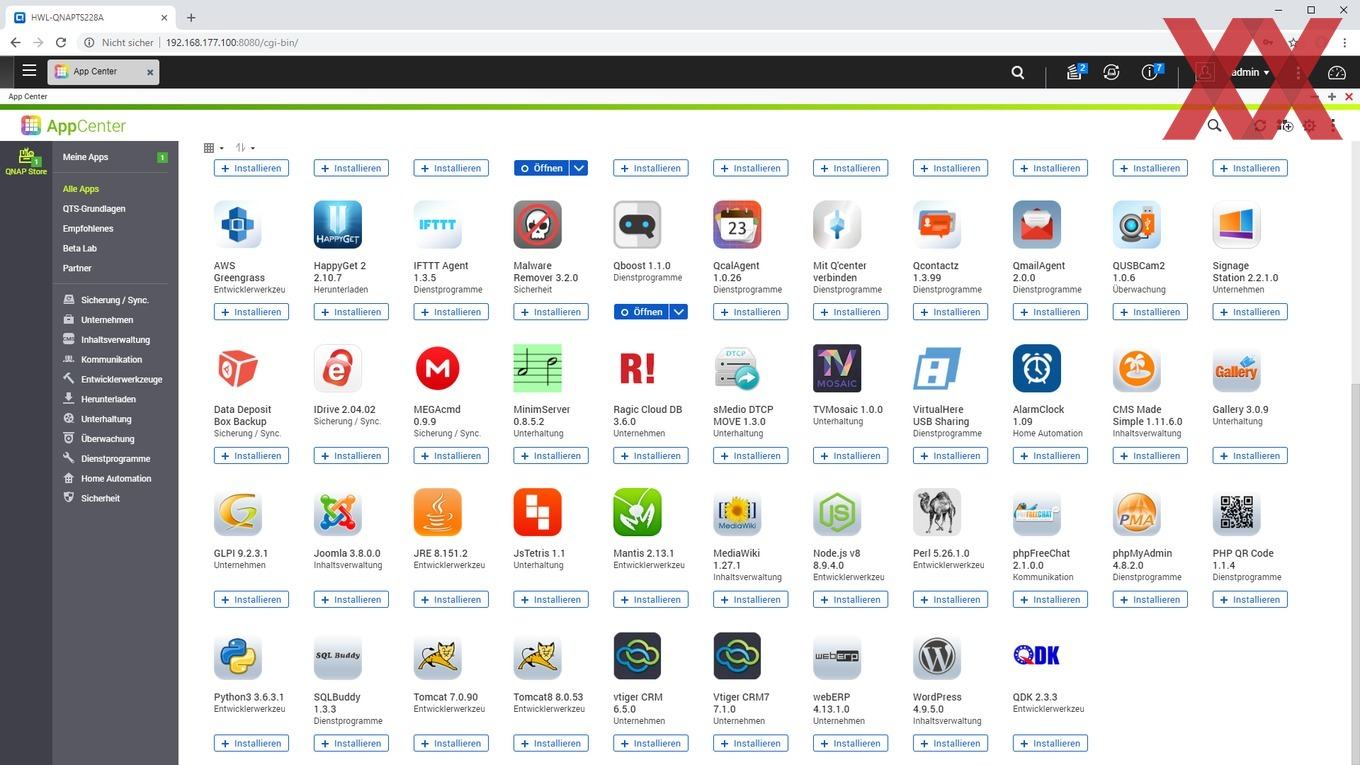Click the WordPress app icon
1360x765 pixels.
pyautogui.click(x=937, y=656)
